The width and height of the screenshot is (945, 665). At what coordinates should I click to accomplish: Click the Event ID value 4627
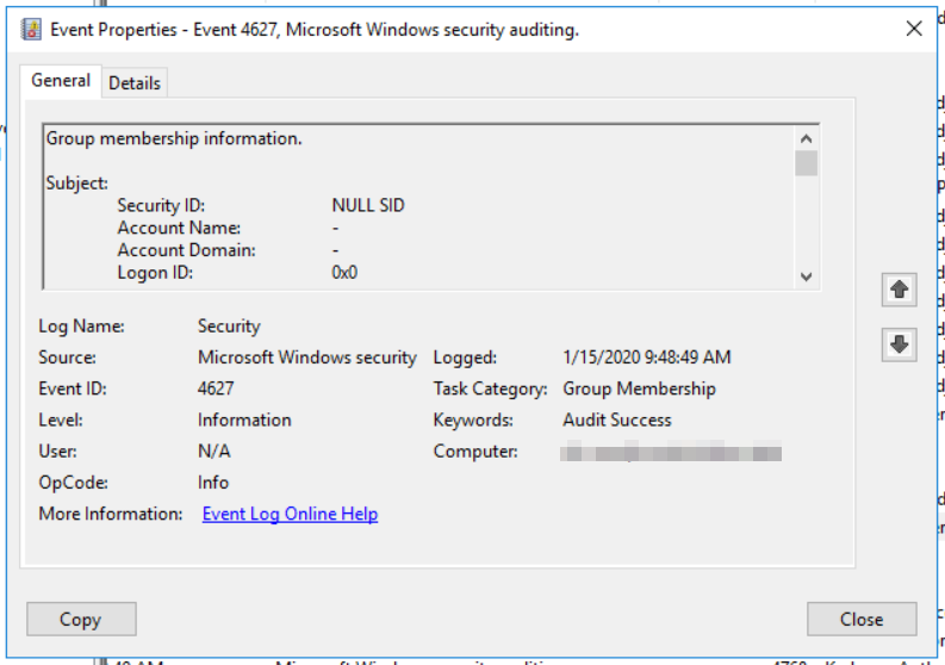216,389
